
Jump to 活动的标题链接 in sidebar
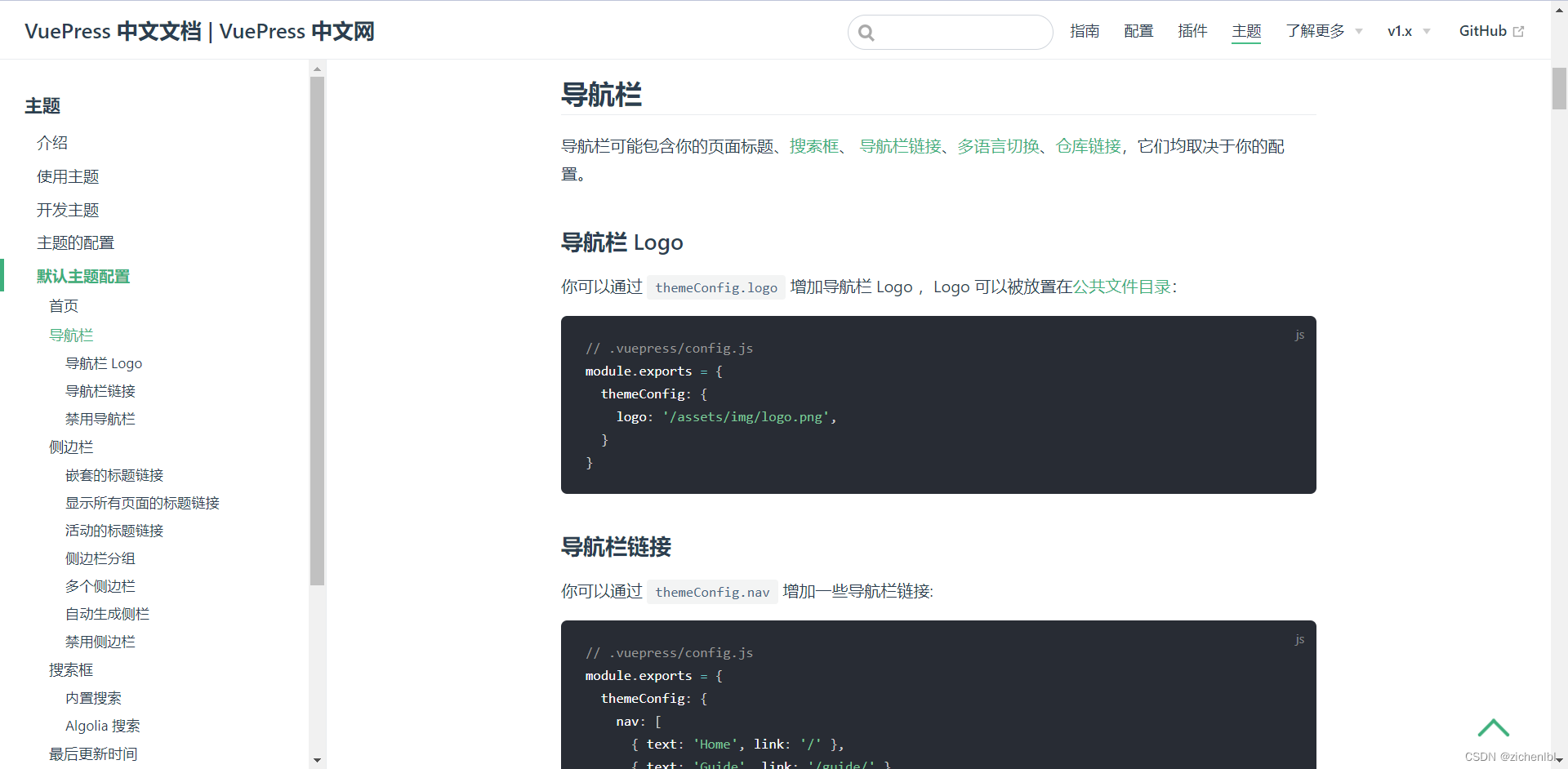pos(114,531)
